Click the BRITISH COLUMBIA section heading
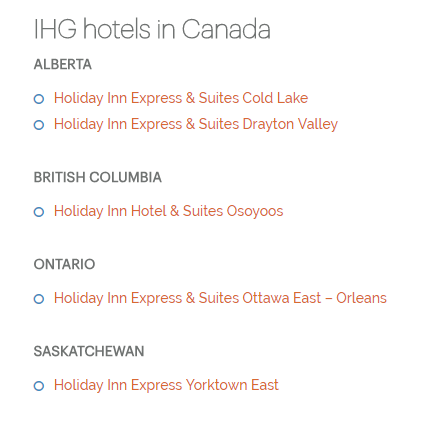The height and width of the screenshot is (432, 424). click(98, 177)
